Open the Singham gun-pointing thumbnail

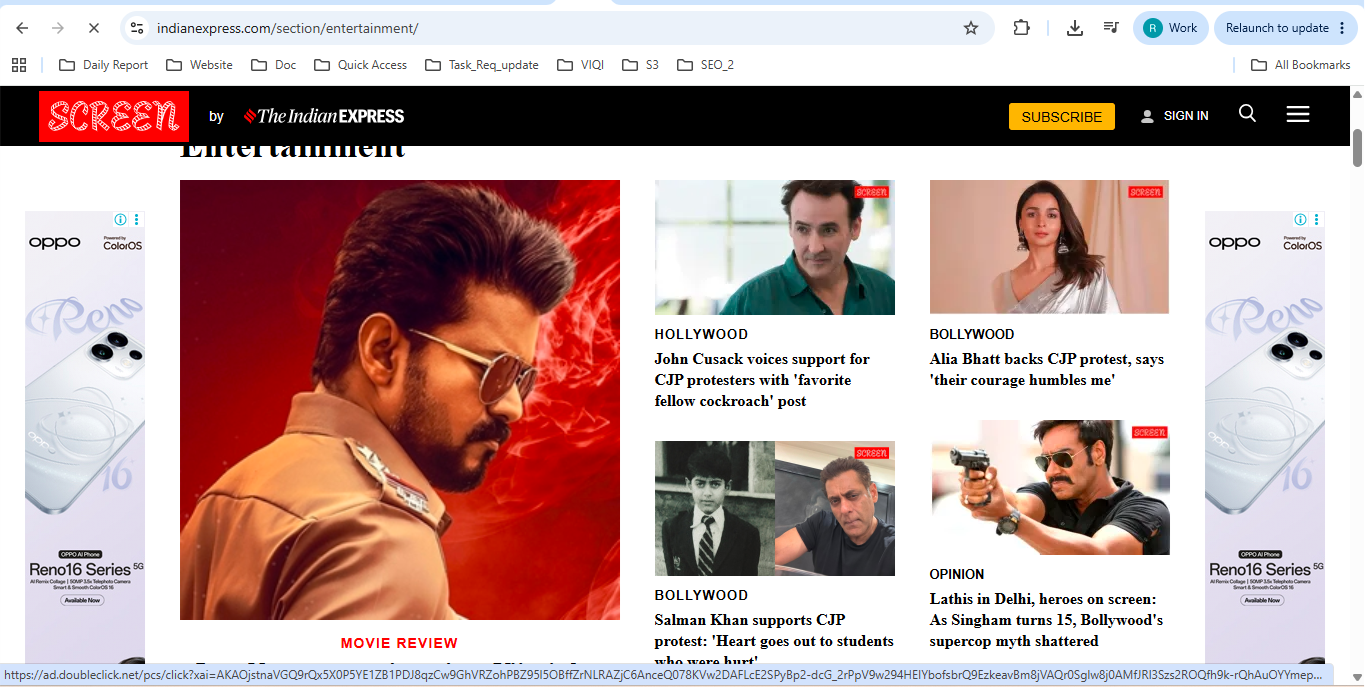[x=1050, y=487]
